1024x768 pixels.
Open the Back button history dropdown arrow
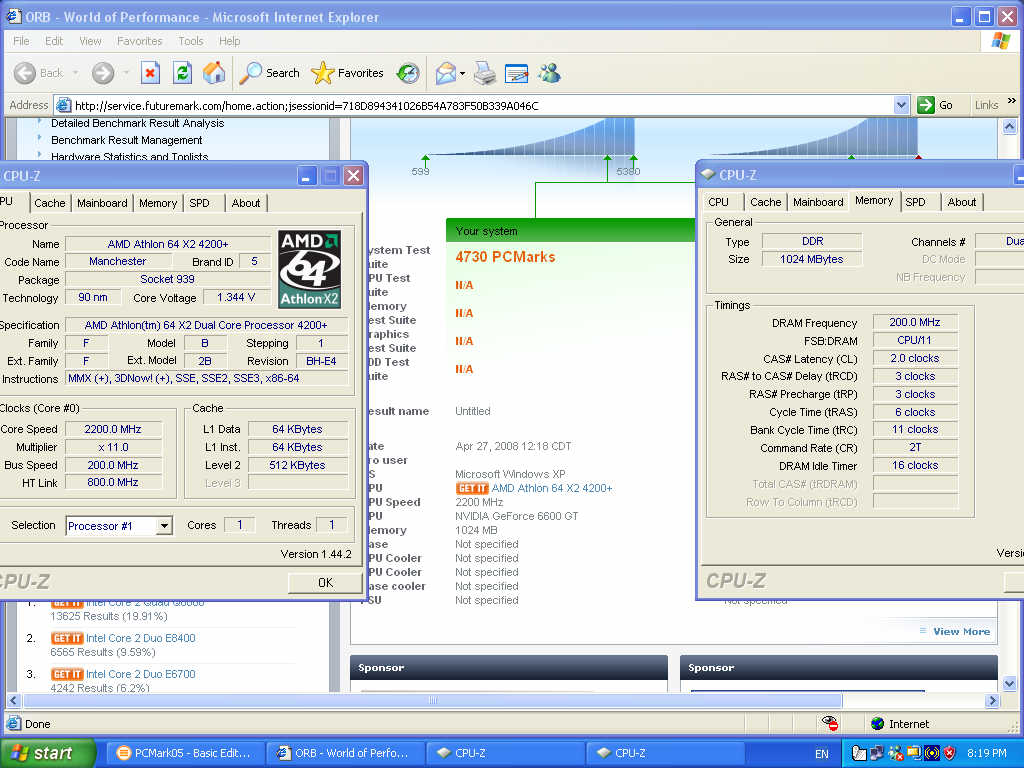[76, 73]
